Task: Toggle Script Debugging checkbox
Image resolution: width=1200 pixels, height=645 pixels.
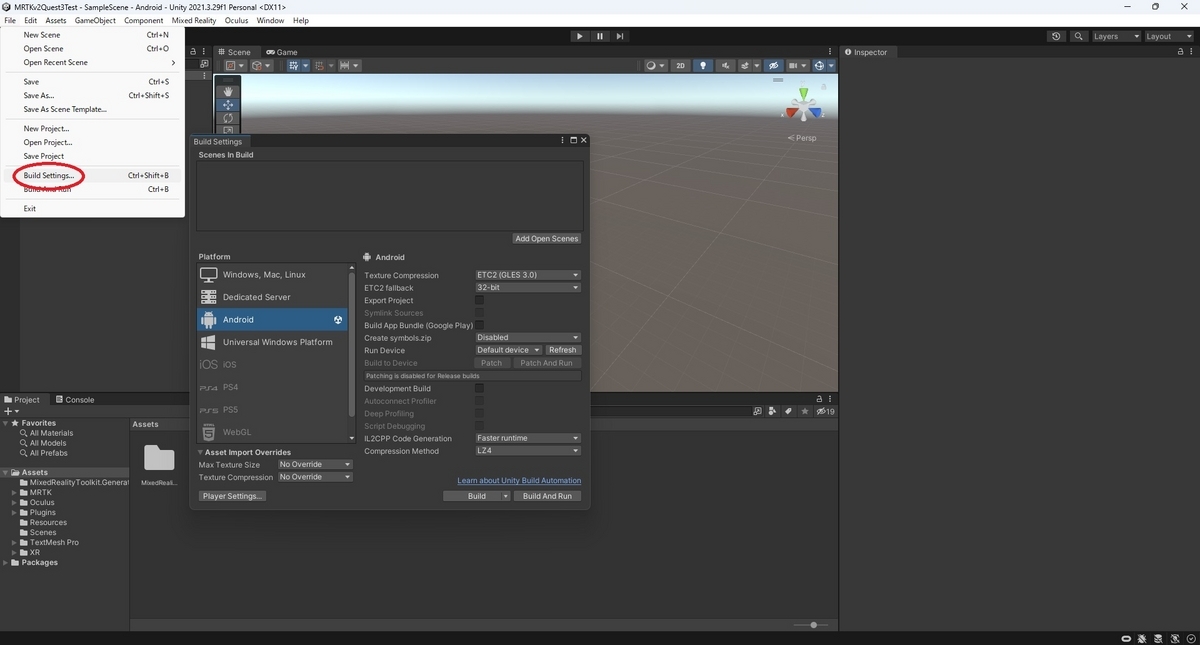Action: (x=479, y=426)
